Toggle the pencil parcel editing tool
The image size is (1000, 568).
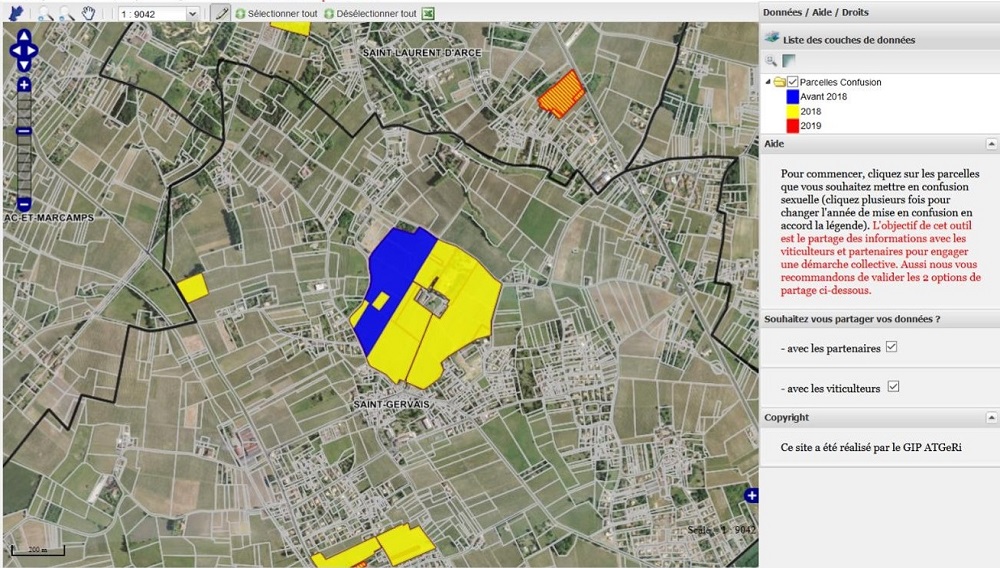click(x=221, y=13)
